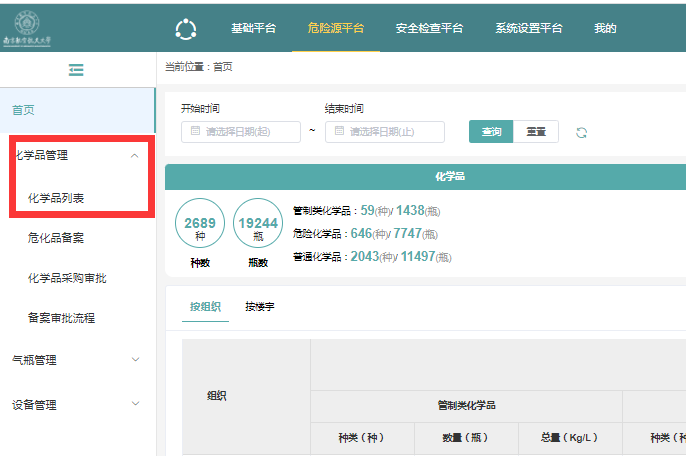Click the refresh icon beside 重置 button
The image size is (686, 456).
[x=581, y=133]
